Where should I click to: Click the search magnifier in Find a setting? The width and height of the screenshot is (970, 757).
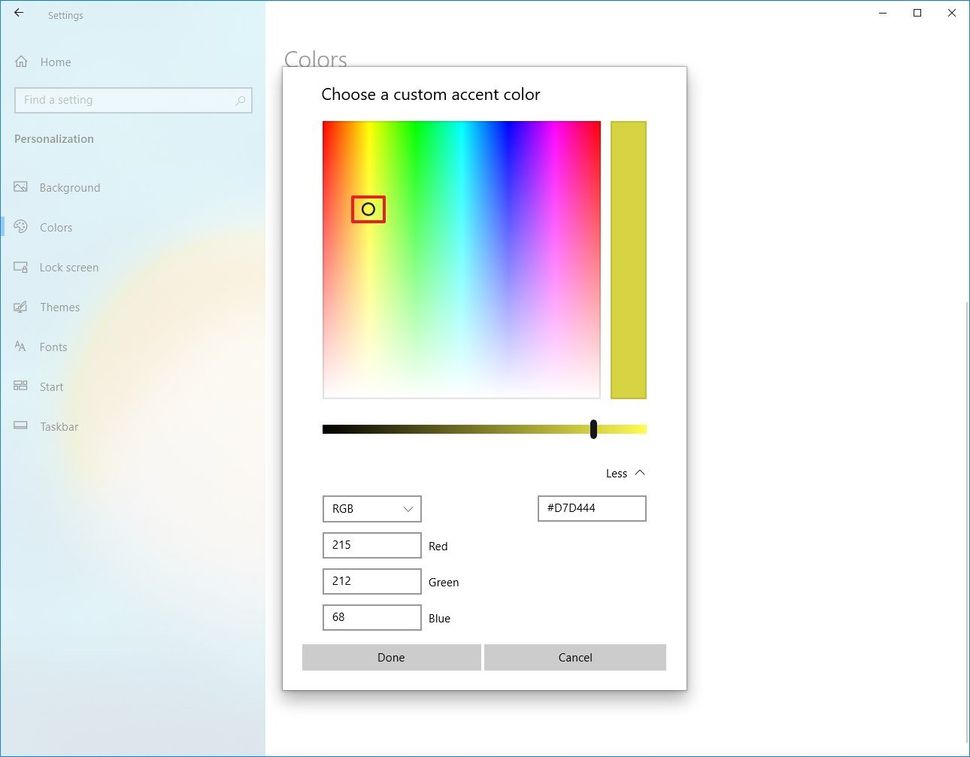[x=240, y=100]
